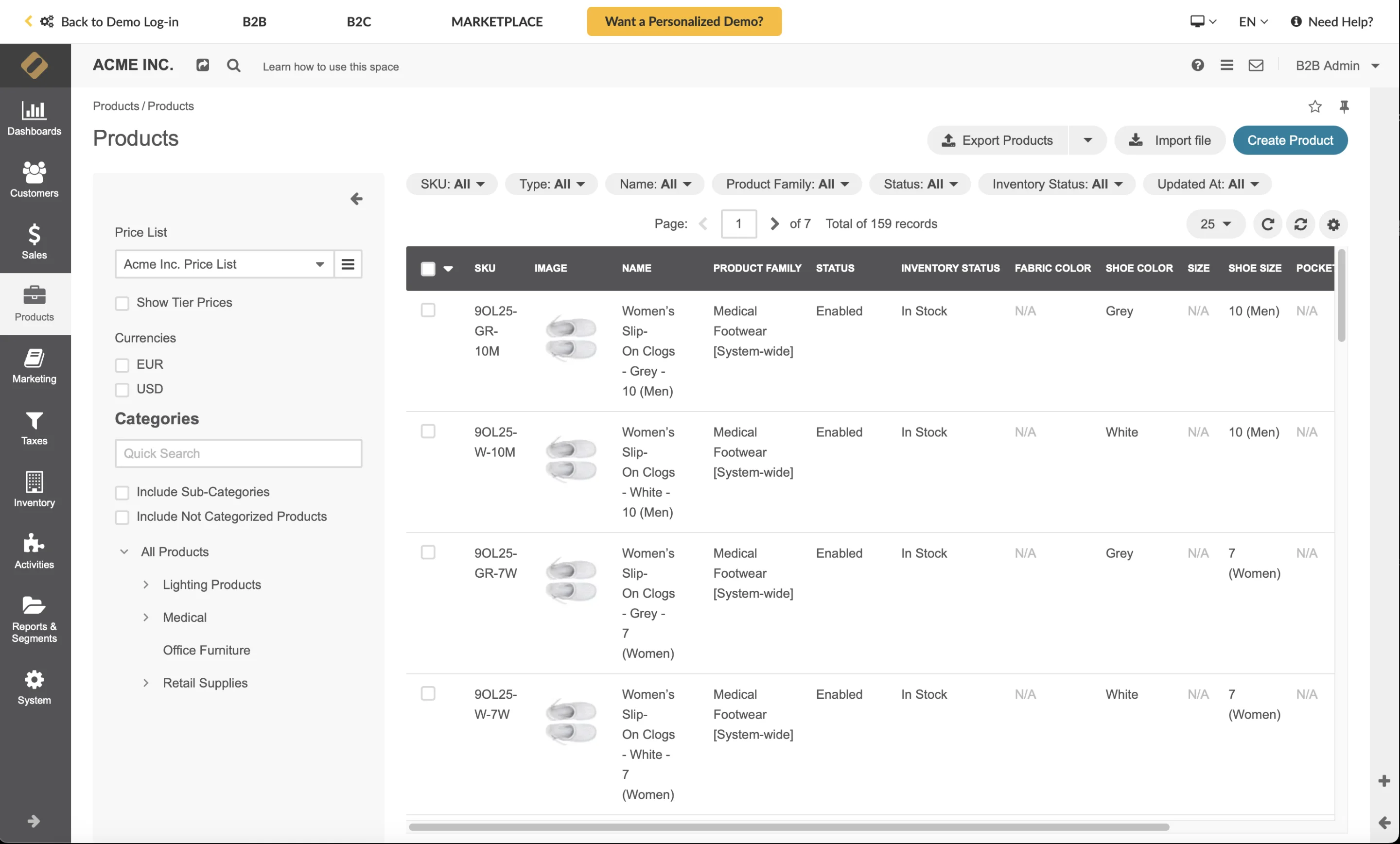
Task: Open the mail envelope icon
Action: pyautogui.click(x=1255, y=66)
